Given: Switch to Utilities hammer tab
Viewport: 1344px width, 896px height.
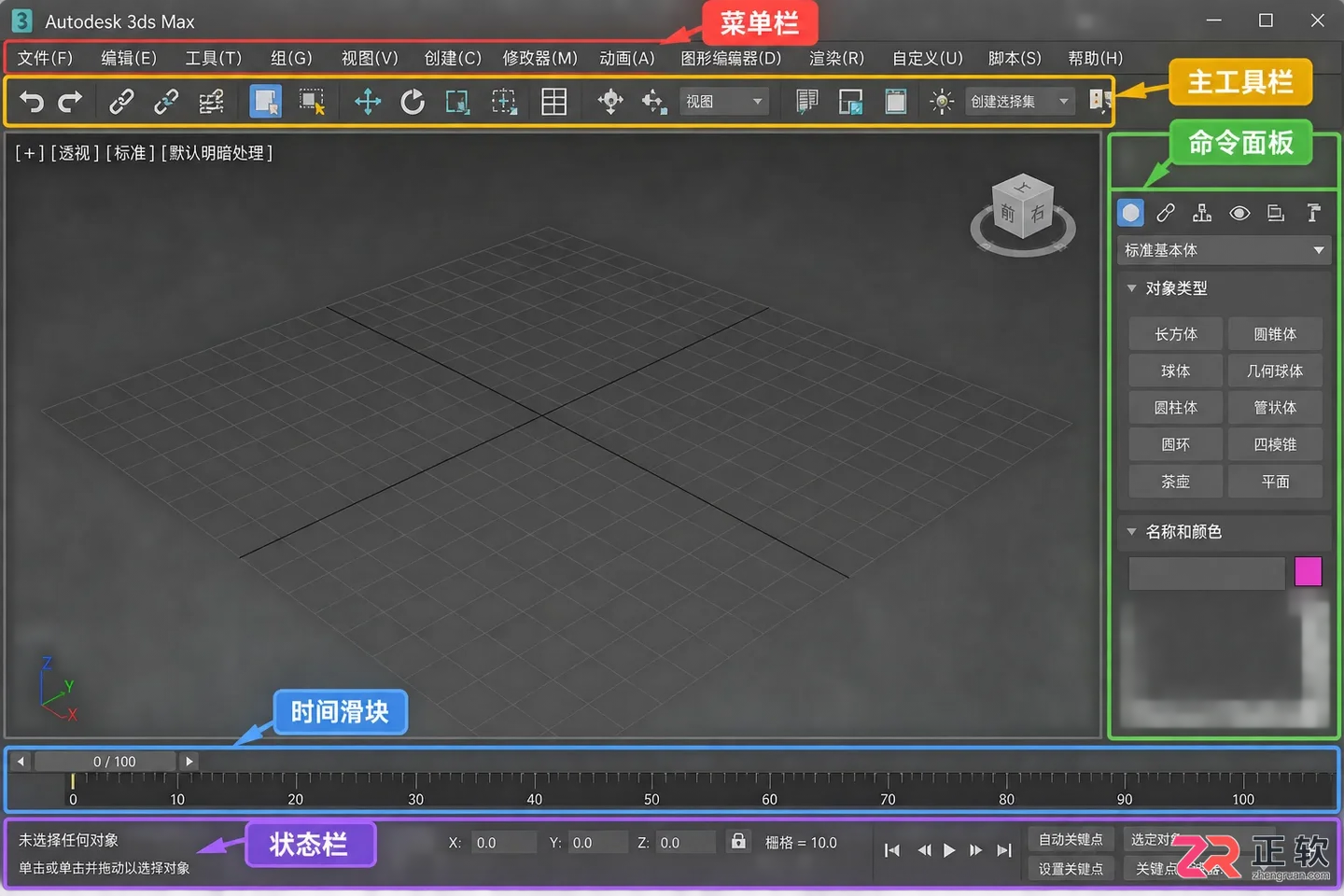Looking at the screenshot, I should point(1313,213).
